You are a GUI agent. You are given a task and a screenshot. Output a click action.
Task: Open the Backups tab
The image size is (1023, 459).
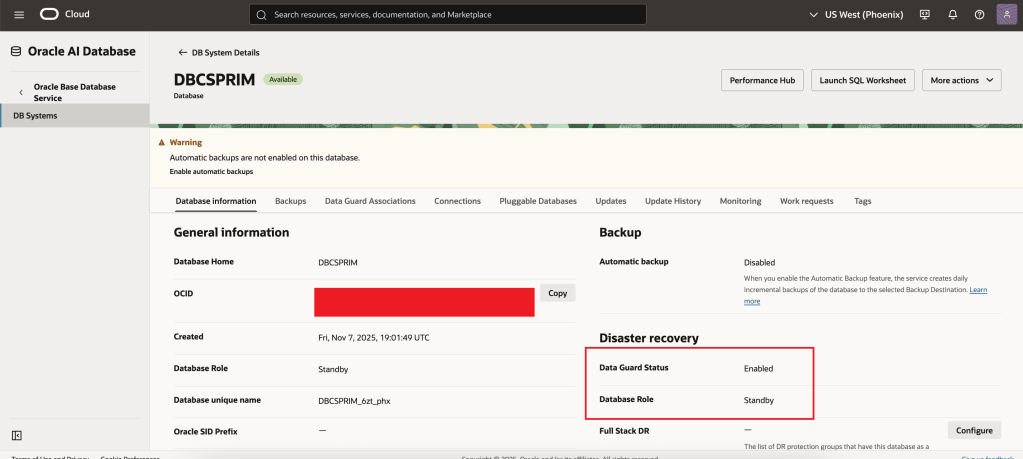click(x=290, y=201)
